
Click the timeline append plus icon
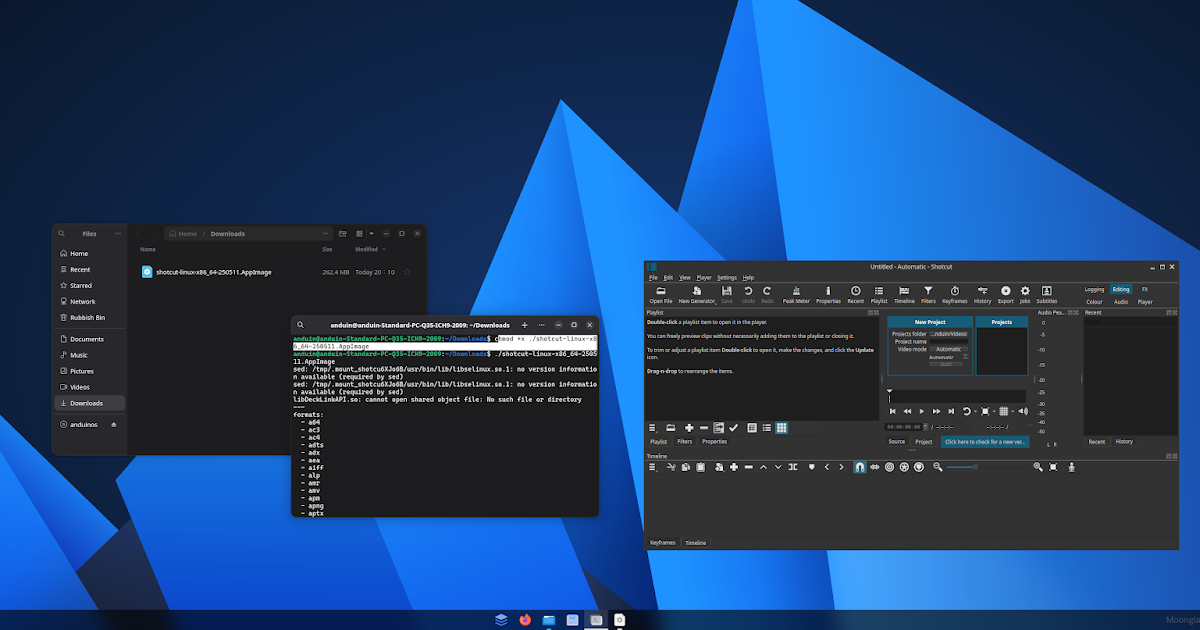tap(734, 467)
